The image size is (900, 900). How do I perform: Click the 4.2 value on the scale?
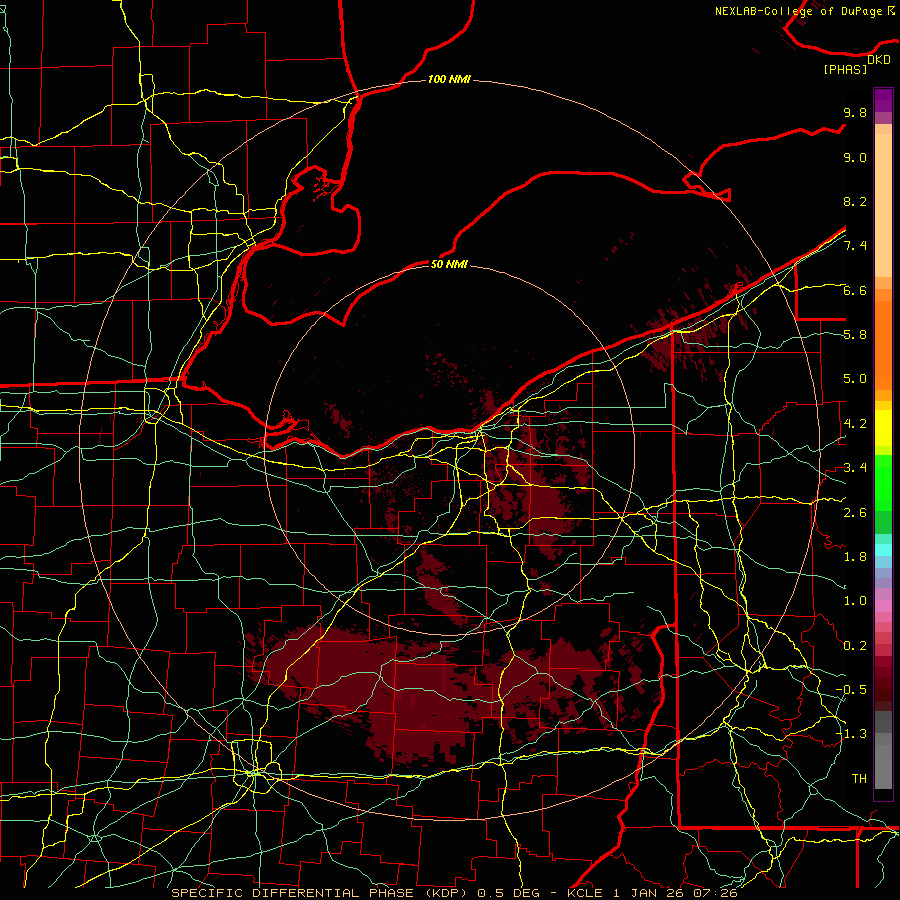pyautogui.click(x=855, y=424)
